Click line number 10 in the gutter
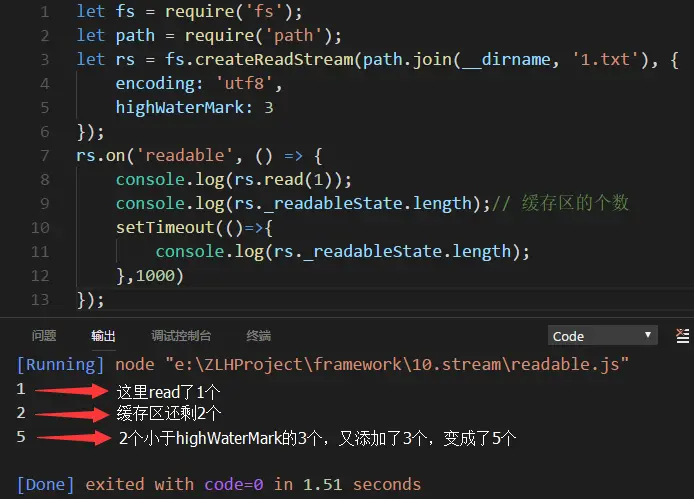The image size is (694, 499). [x=40, y=228]
